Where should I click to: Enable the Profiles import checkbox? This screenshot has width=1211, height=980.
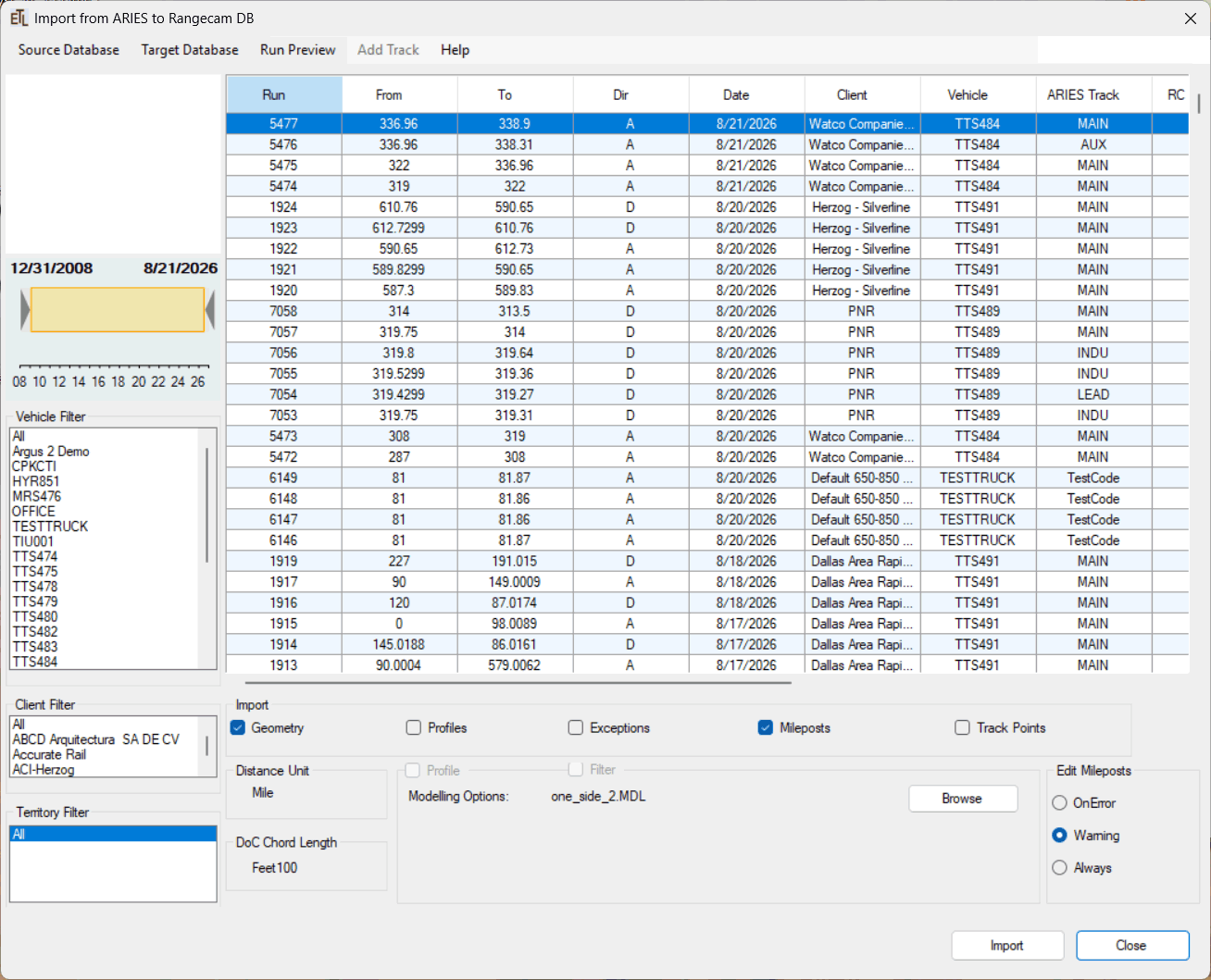[x=414, y=727]
